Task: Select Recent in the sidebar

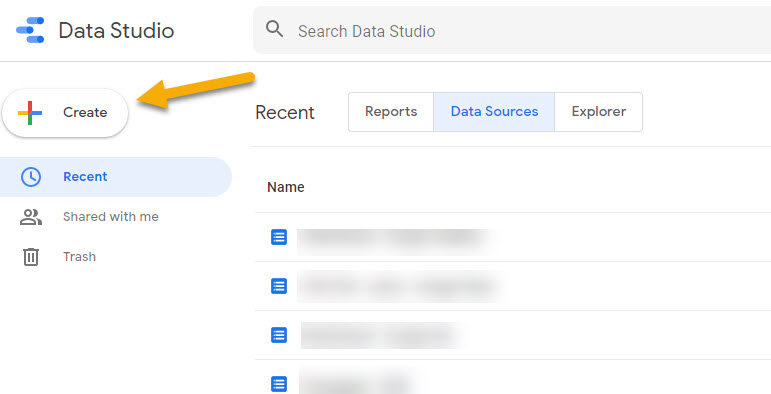Action: [116, 177]
